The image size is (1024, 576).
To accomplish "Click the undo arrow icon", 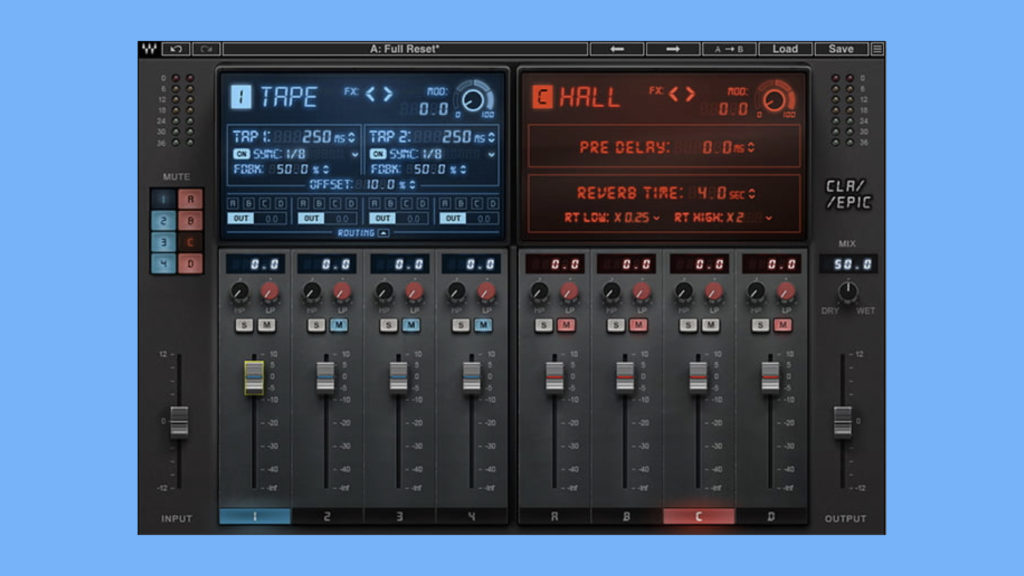I will tap(175, 48).
